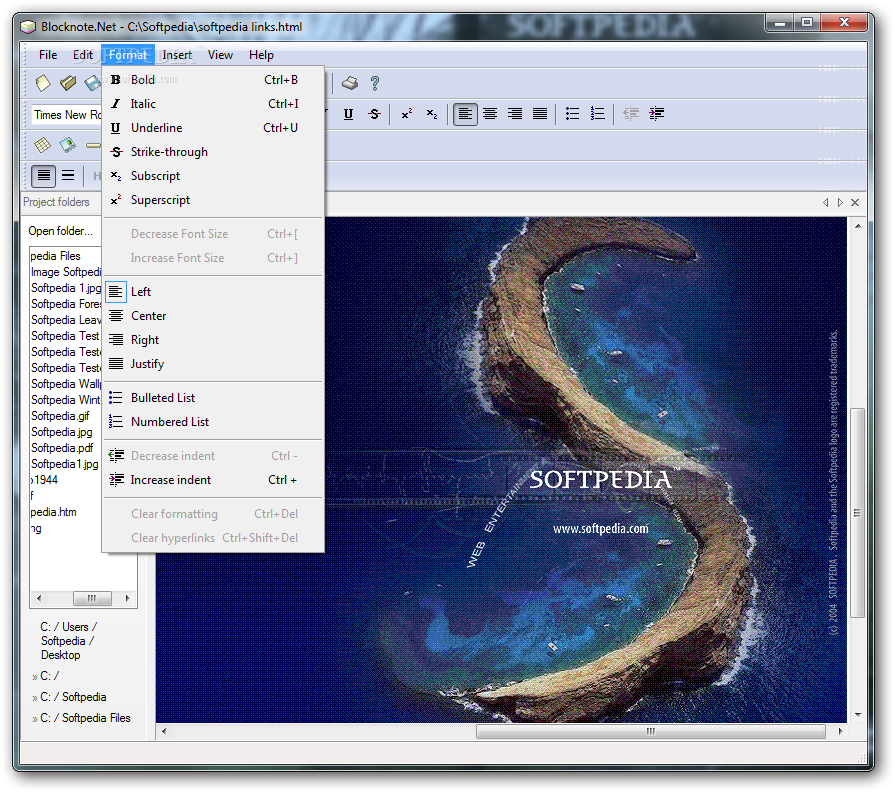This screenshot has height=792, width=895.
Task: Choose Underline in the Format menu
Action: (x=213, y=128)
